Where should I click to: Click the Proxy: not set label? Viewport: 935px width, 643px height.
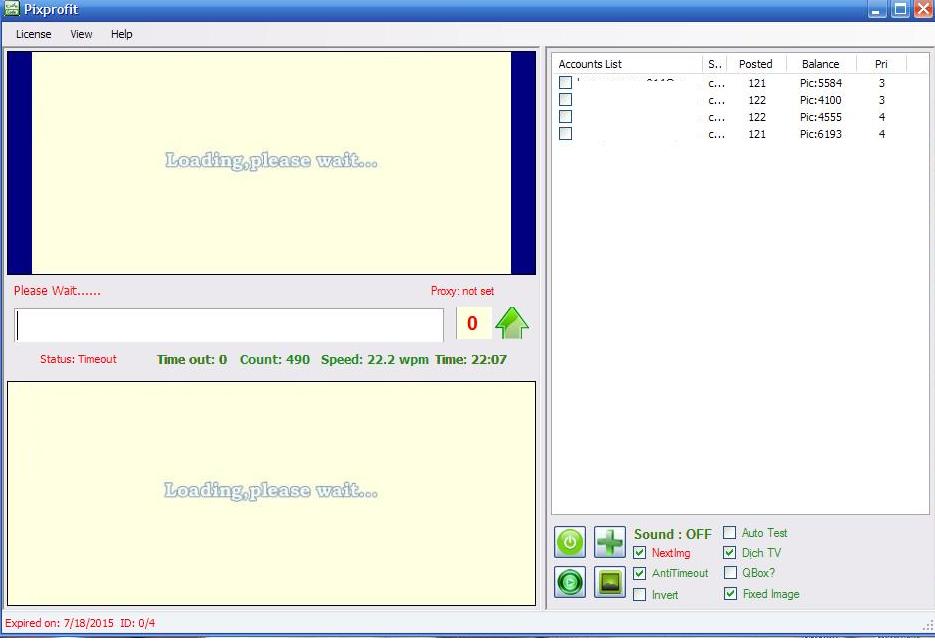pyautogui.click(x=462, y=291)
